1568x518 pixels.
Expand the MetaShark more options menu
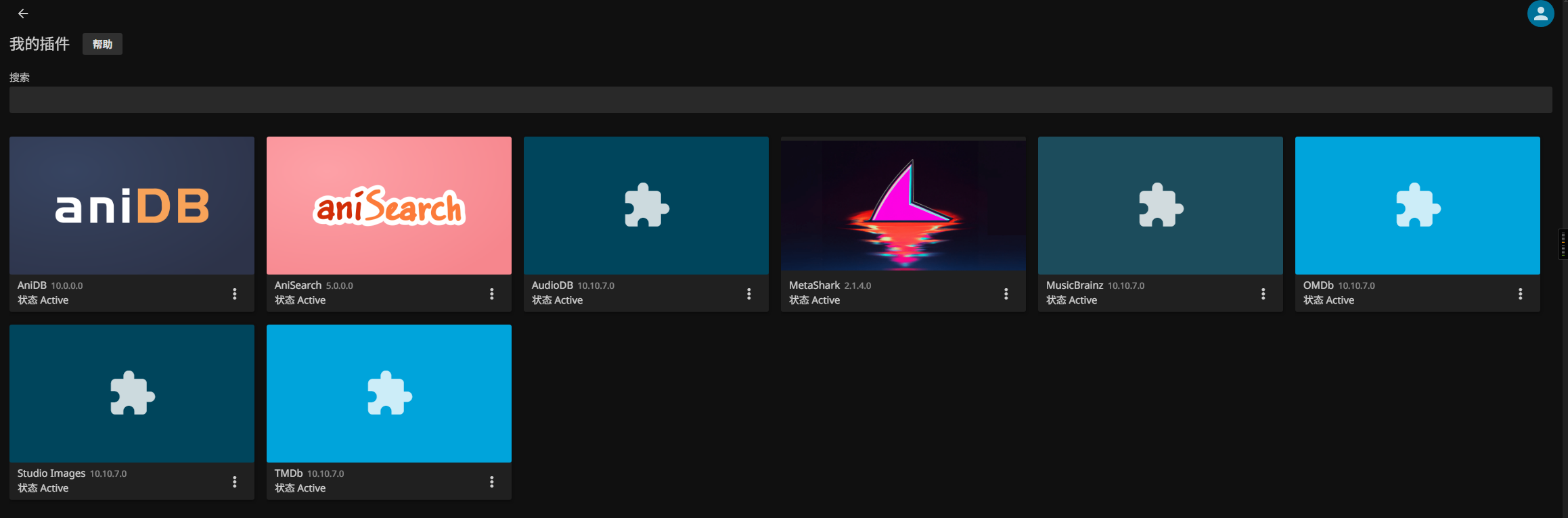click(x=1006, y=293)
